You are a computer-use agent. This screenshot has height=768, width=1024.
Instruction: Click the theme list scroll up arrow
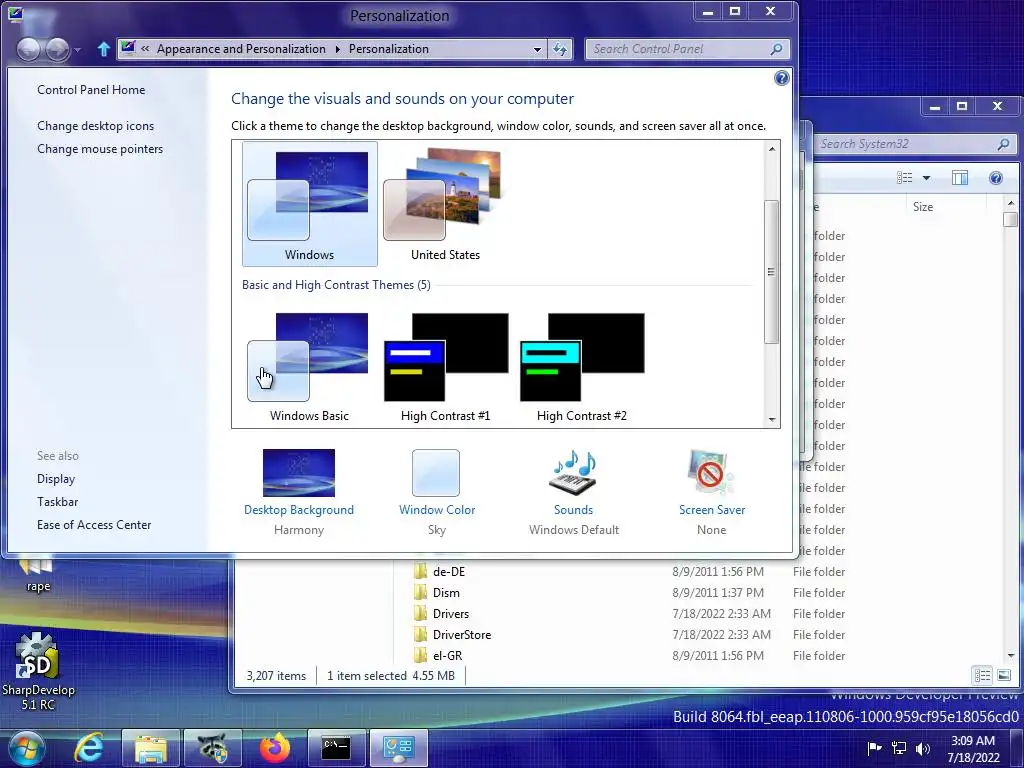[772, 149]
